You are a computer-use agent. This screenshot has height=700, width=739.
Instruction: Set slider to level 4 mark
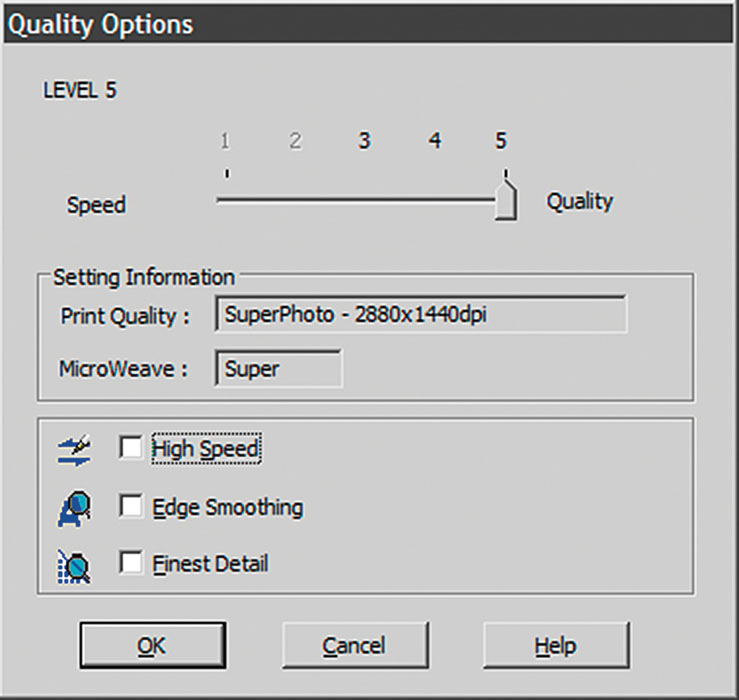point(435,200)
